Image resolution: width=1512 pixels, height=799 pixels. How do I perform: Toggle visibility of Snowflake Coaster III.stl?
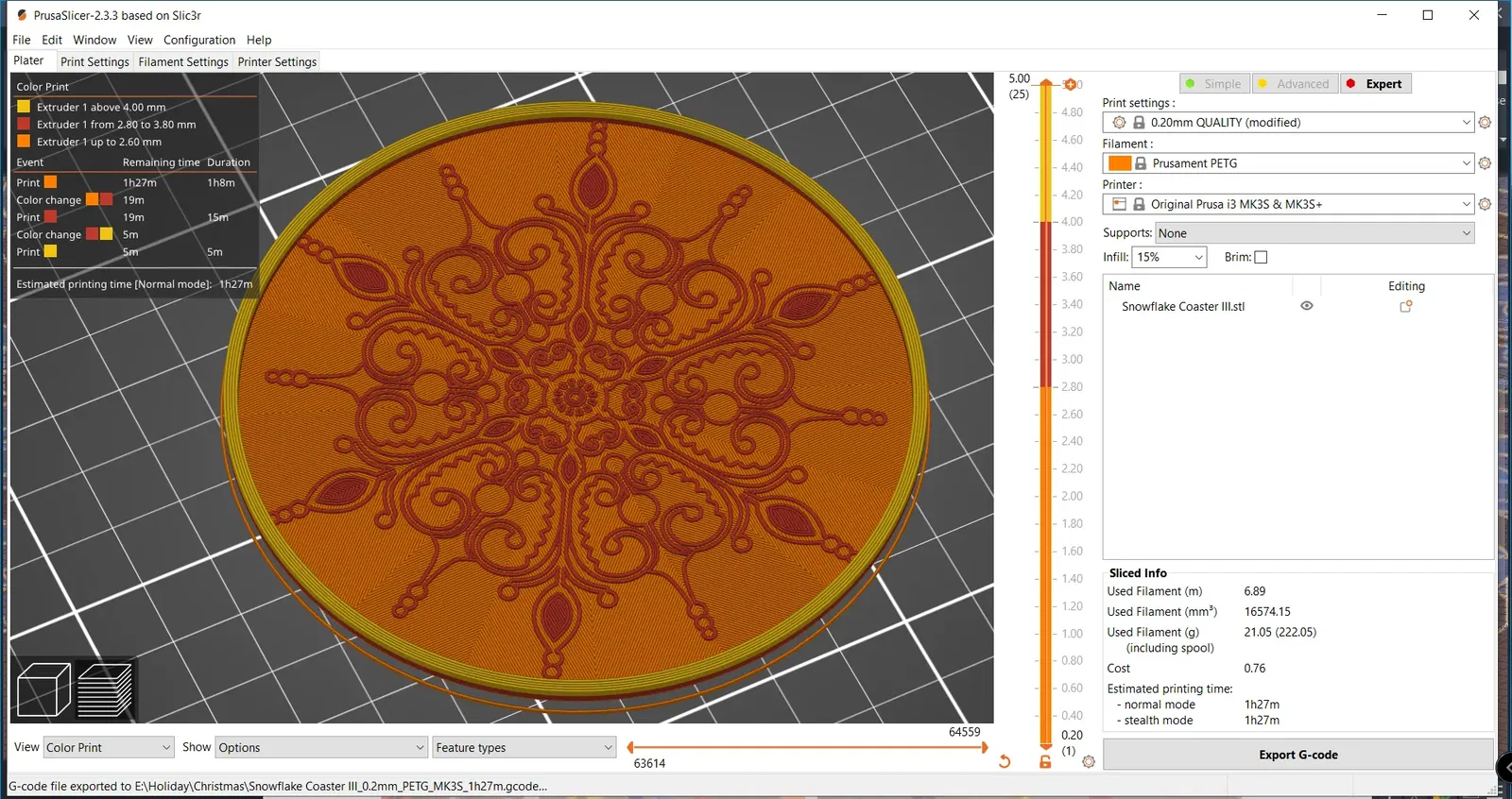pos(1307,306)
